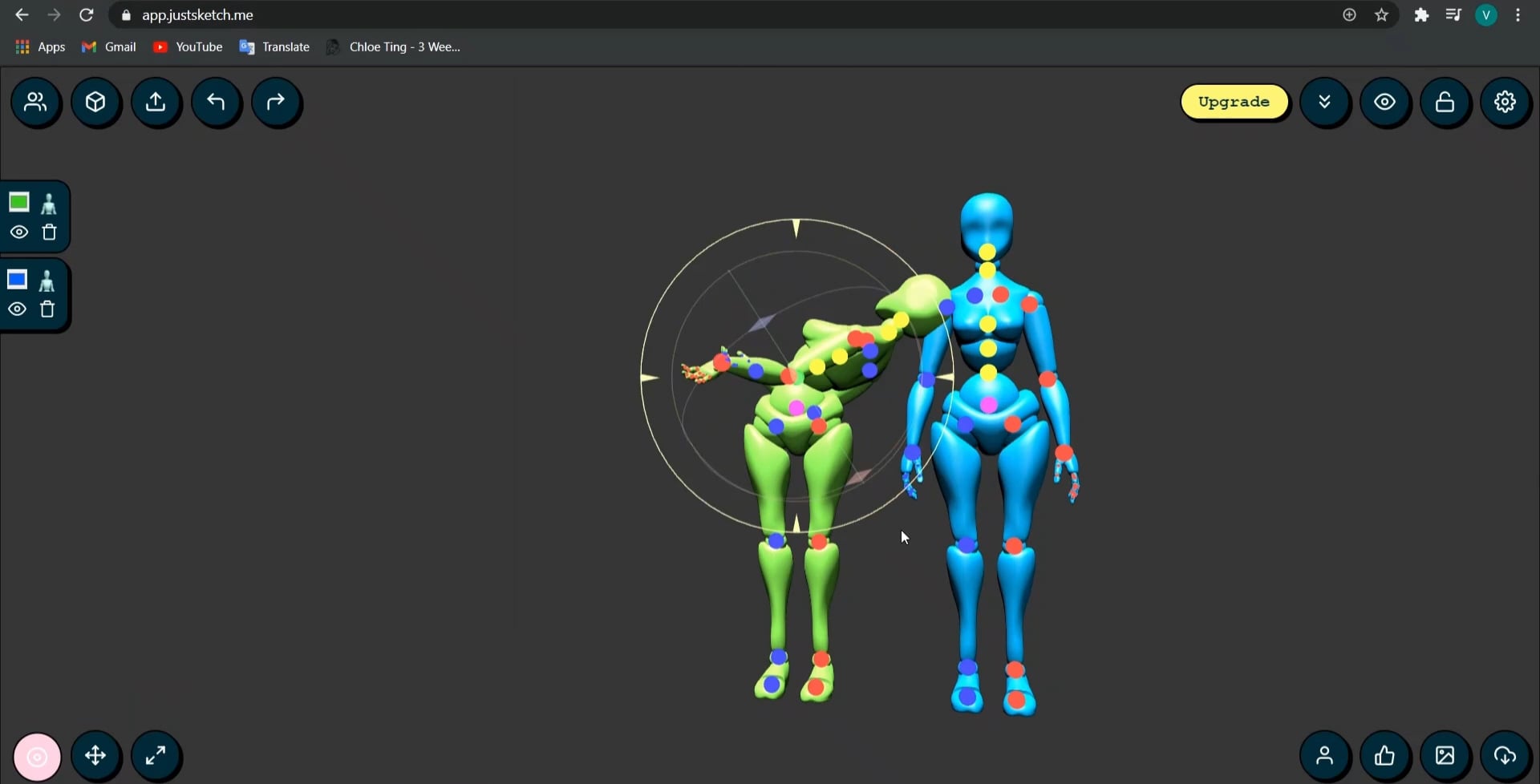Redo the last action

tap(276, 102)
